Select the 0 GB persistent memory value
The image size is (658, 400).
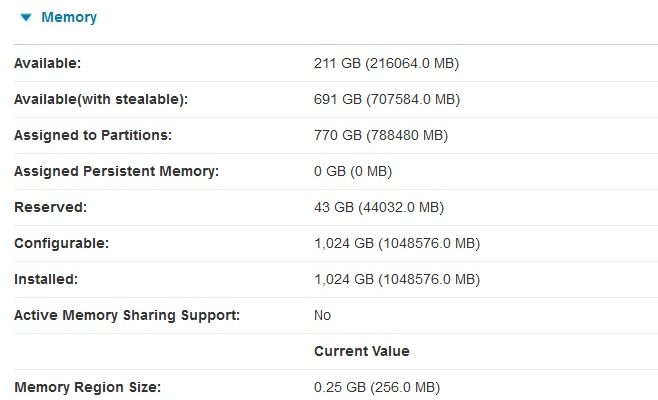(353, 171)
